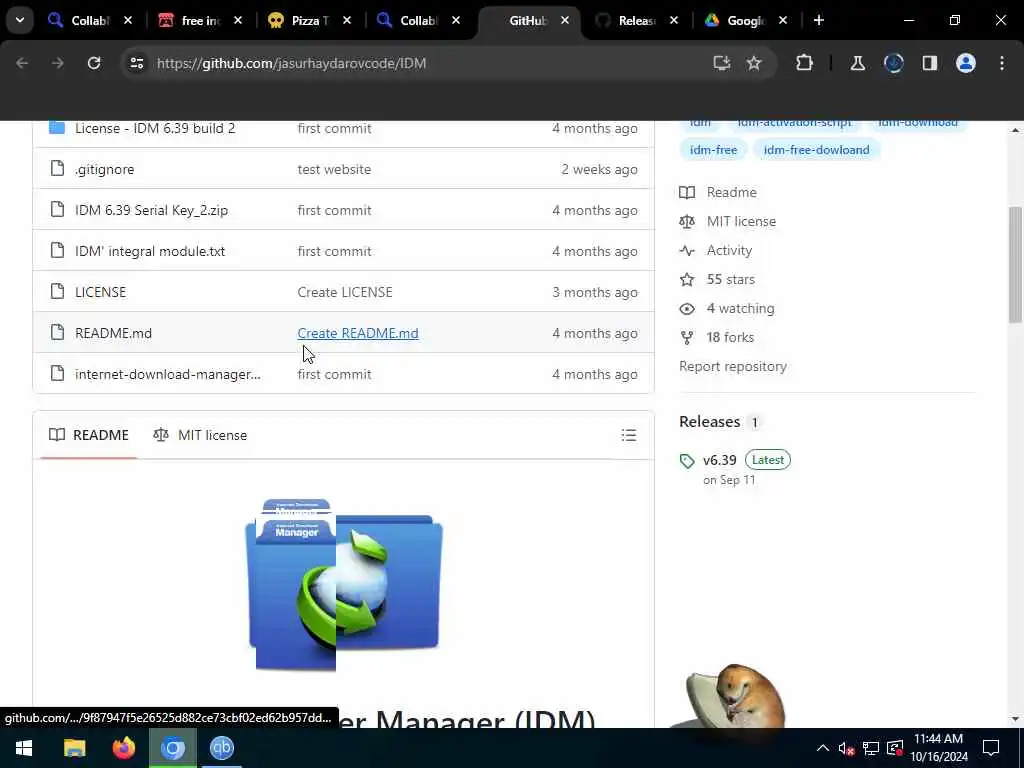Open qBittorrent from the taskbar
Screen dimensions: 1024x768
222,748
